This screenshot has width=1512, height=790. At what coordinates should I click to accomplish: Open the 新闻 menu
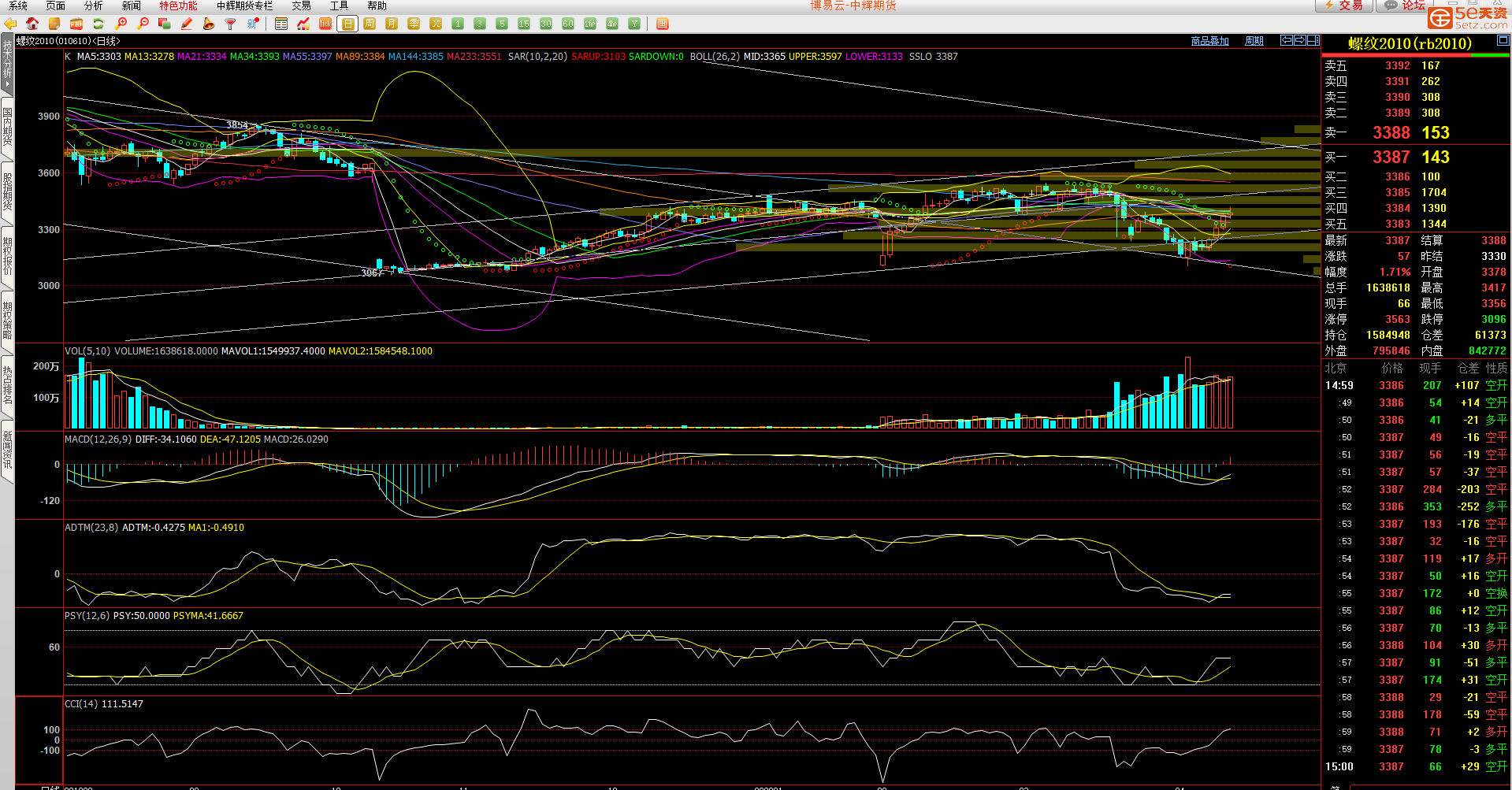131,6
